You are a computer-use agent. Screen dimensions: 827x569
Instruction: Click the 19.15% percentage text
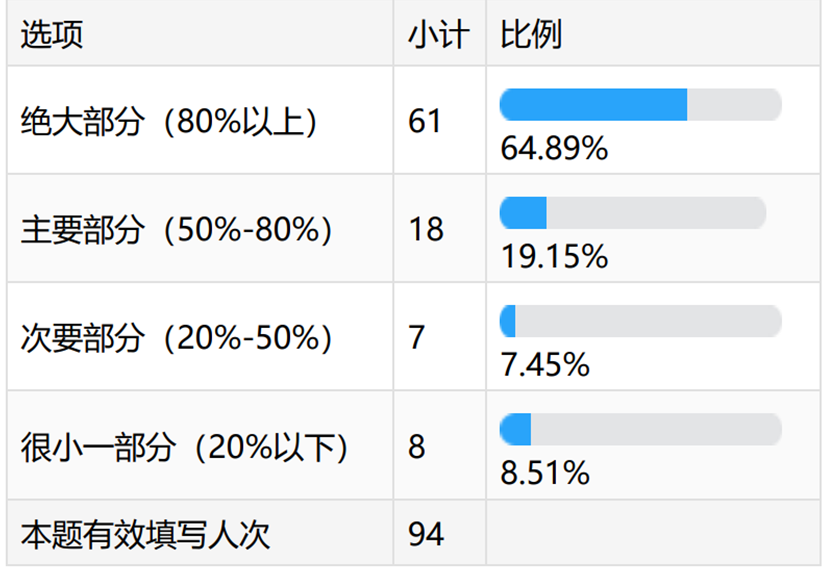[x=553, y=257]
